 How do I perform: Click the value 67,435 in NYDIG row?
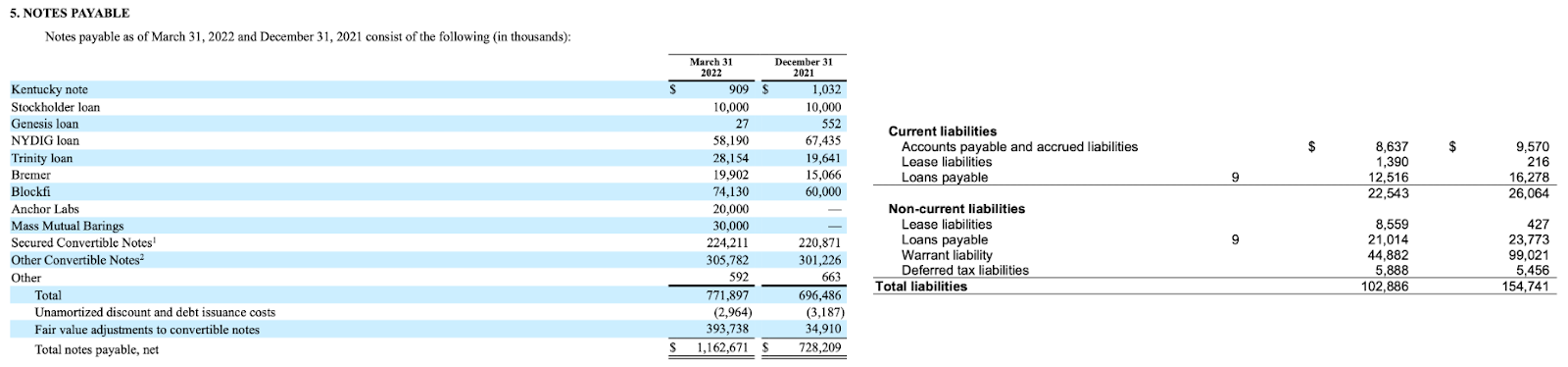coord(823,140)
